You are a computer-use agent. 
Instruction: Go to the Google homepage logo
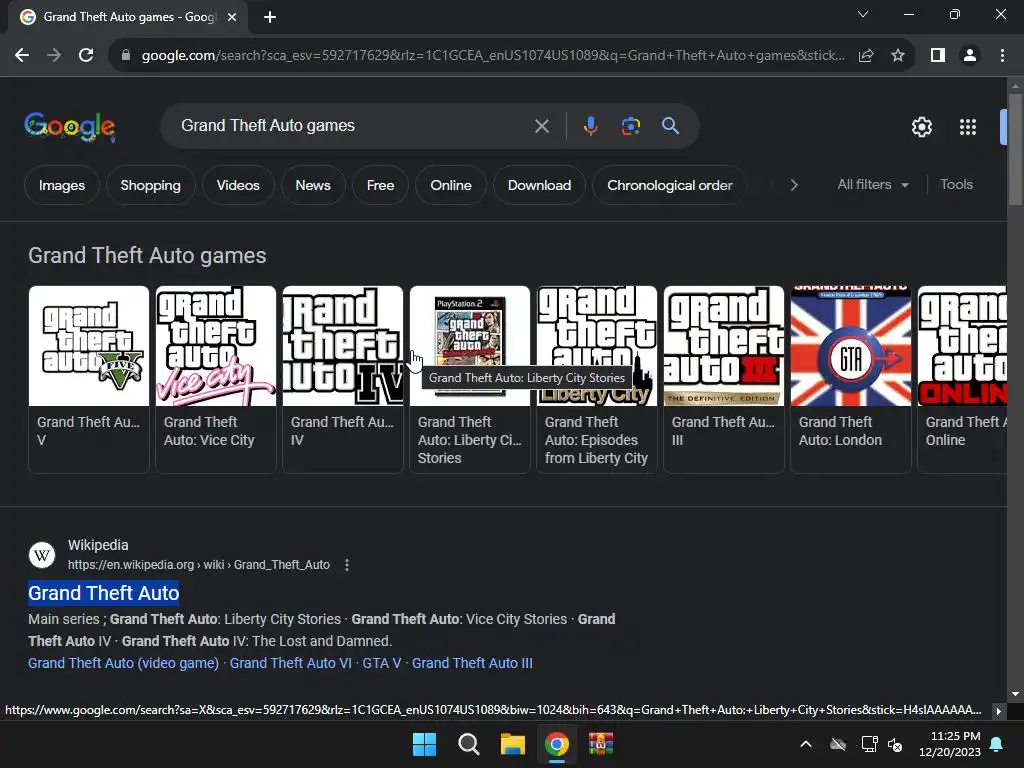(70, 127)
